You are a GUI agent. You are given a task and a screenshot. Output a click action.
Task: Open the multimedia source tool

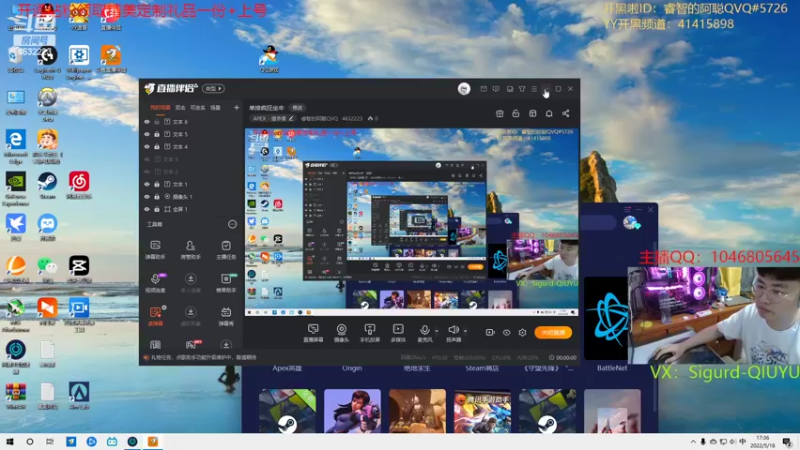398,333
